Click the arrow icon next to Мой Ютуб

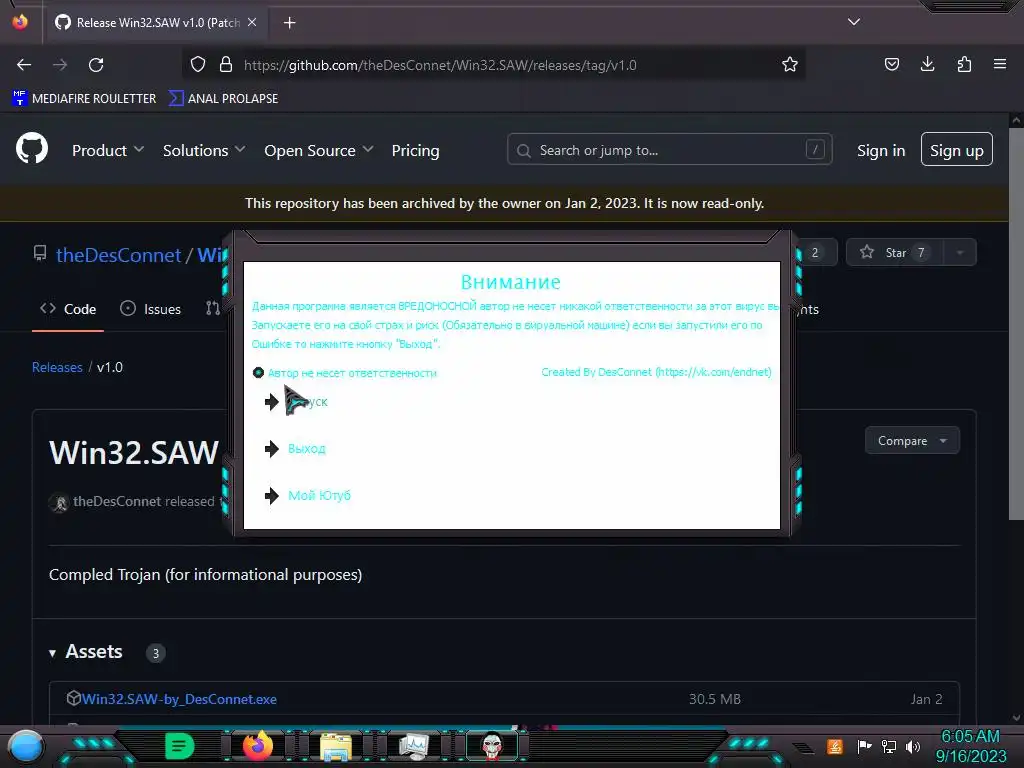[272, 496]
